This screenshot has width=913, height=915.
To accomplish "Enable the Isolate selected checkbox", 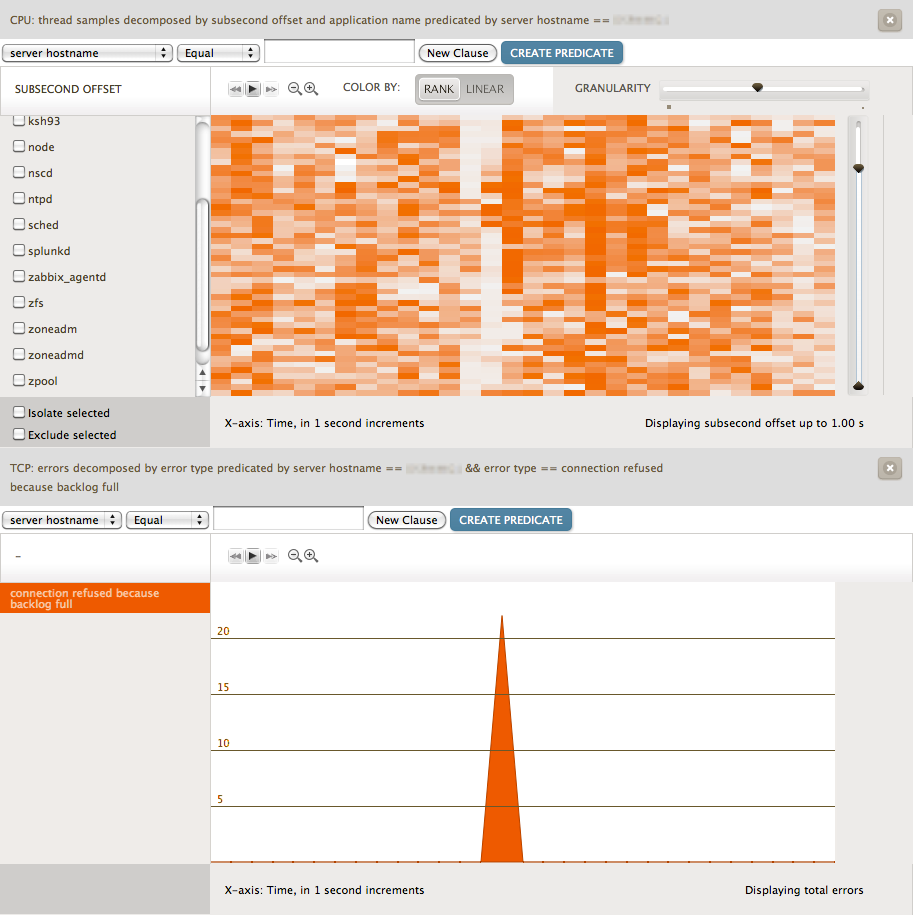I will pos(19,412).
